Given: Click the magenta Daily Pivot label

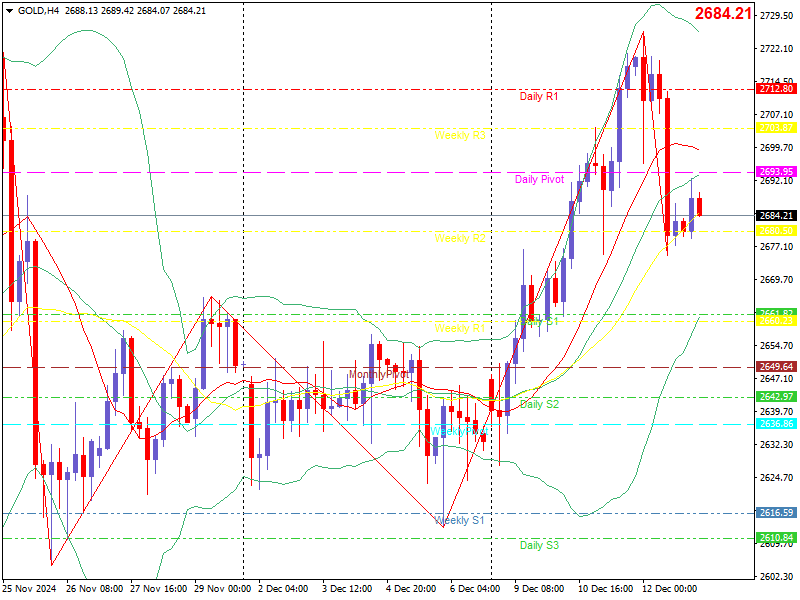Looking at the screenshot, I should 539,180.
